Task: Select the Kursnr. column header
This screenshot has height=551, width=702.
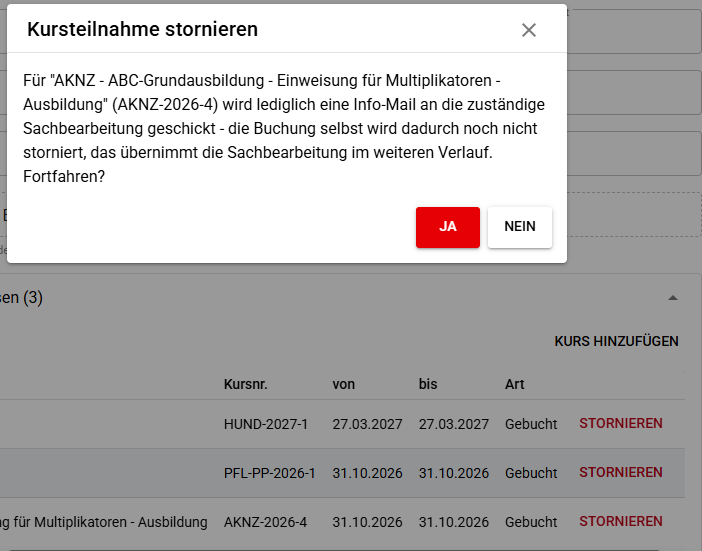Action: 245,384
